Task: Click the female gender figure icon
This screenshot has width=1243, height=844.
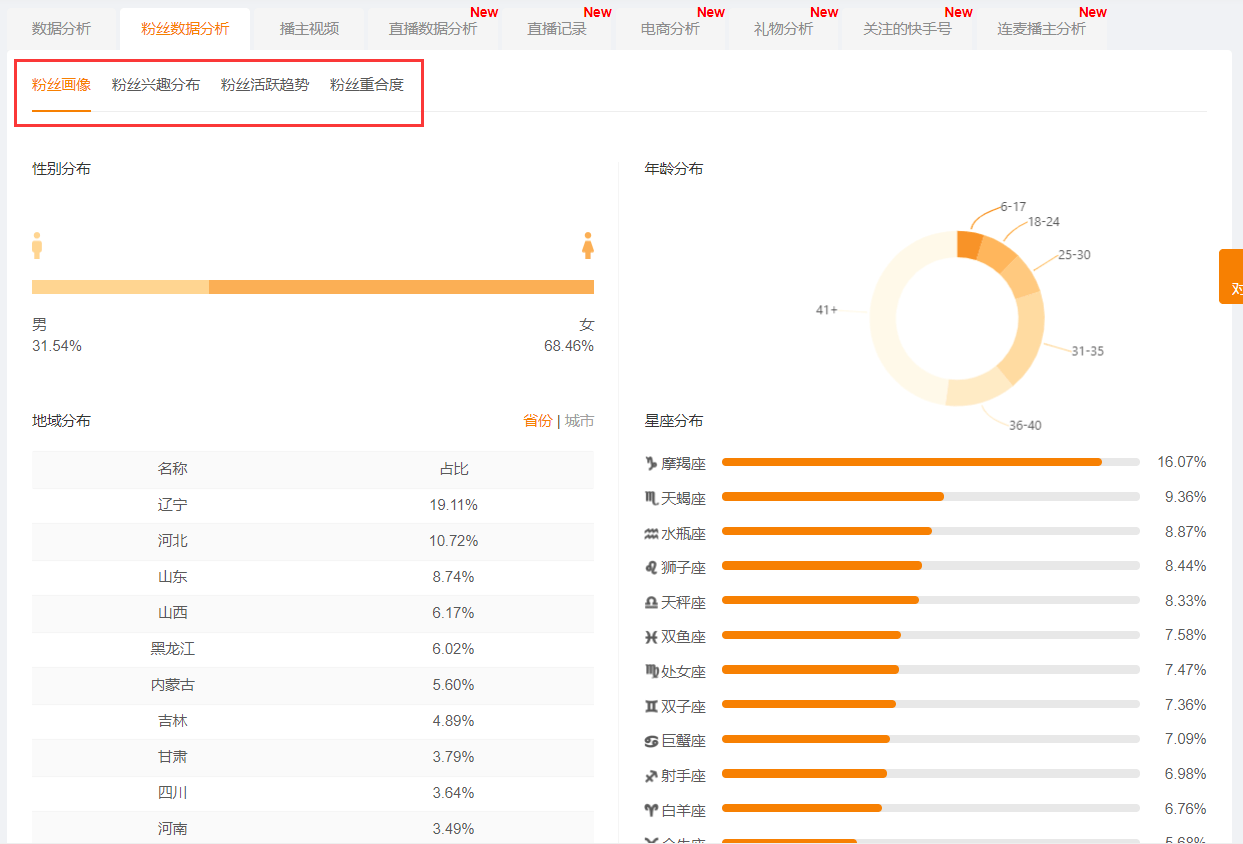Action: (588, 245)
